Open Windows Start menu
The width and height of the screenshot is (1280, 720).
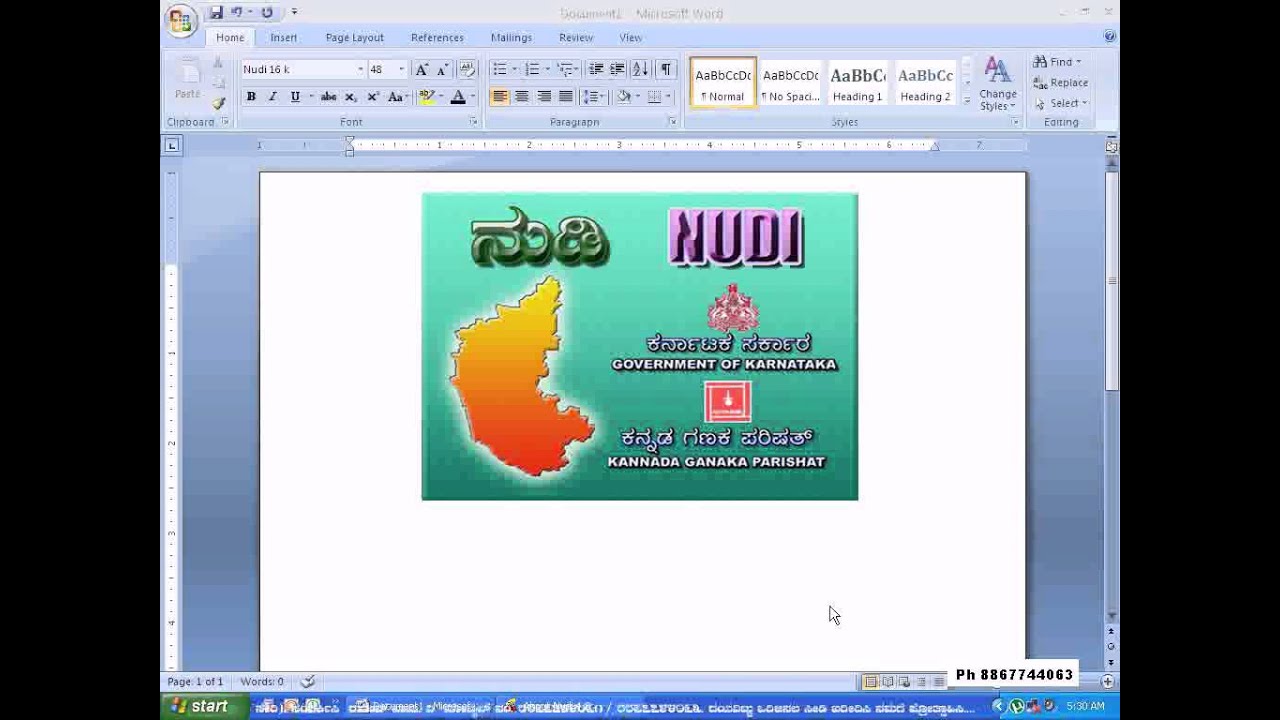[200, 707]
